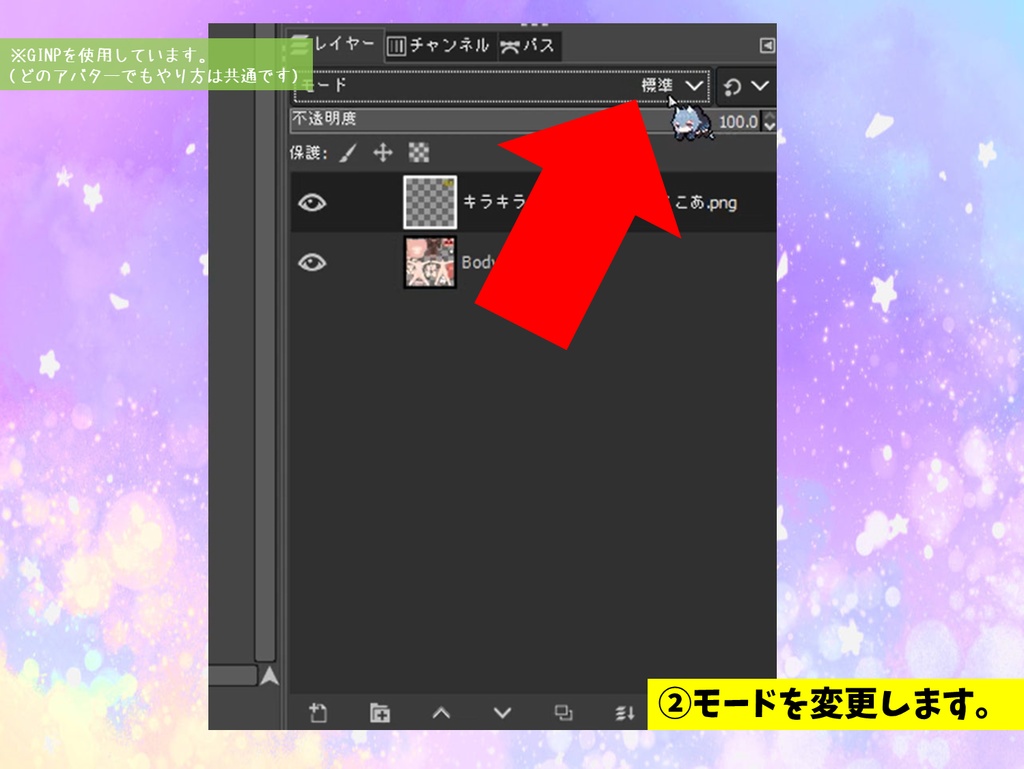The height and width of the screenshot is (769, 1024).
Task: Click the Body layer thumbnail
Action: tap(430, 263)
